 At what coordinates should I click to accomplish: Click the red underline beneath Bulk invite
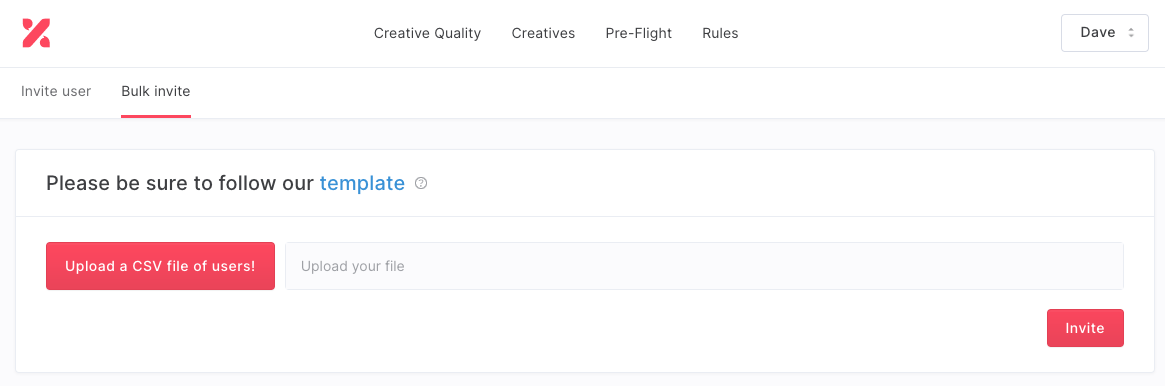pyautogui.click(x=156, y=117)
